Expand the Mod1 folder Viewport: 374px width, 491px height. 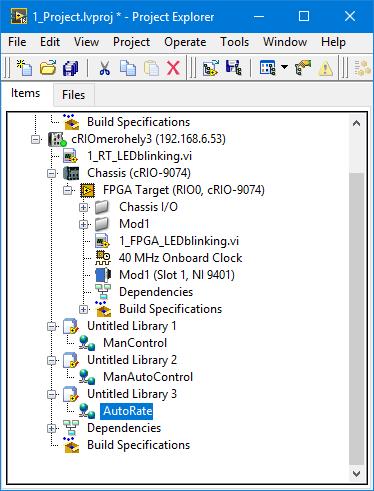tap(84, 224)
